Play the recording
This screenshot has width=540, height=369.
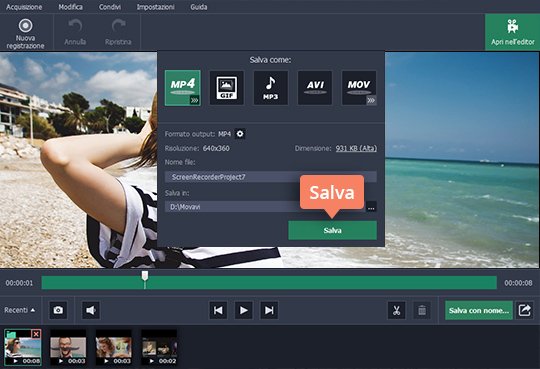coord(244,310)
